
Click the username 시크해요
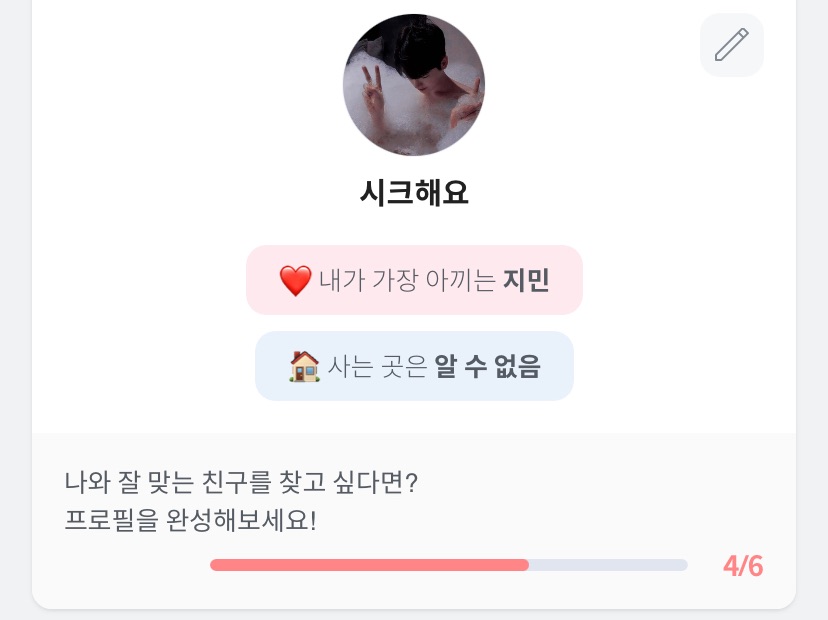coord(414,192)
